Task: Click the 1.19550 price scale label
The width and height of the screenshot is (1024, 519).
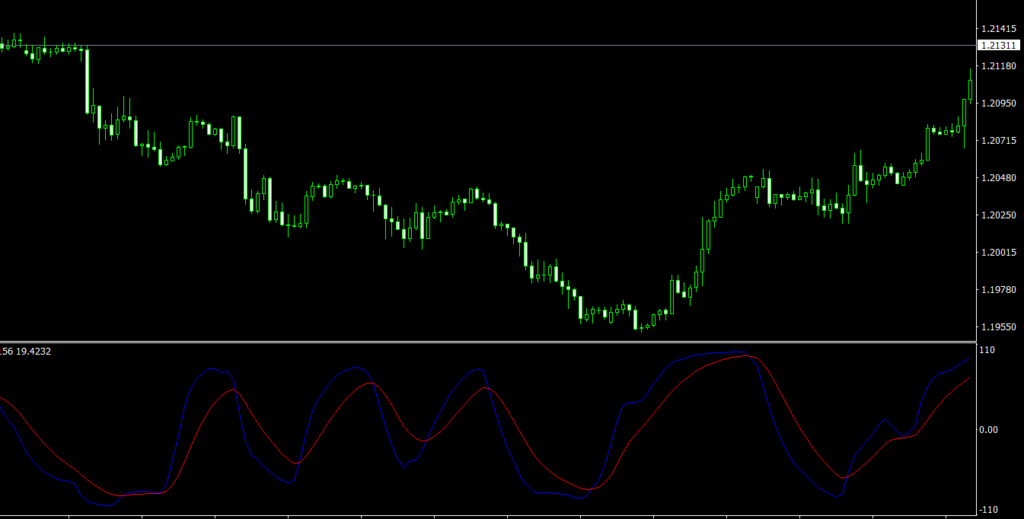Action: pos(999,326)
